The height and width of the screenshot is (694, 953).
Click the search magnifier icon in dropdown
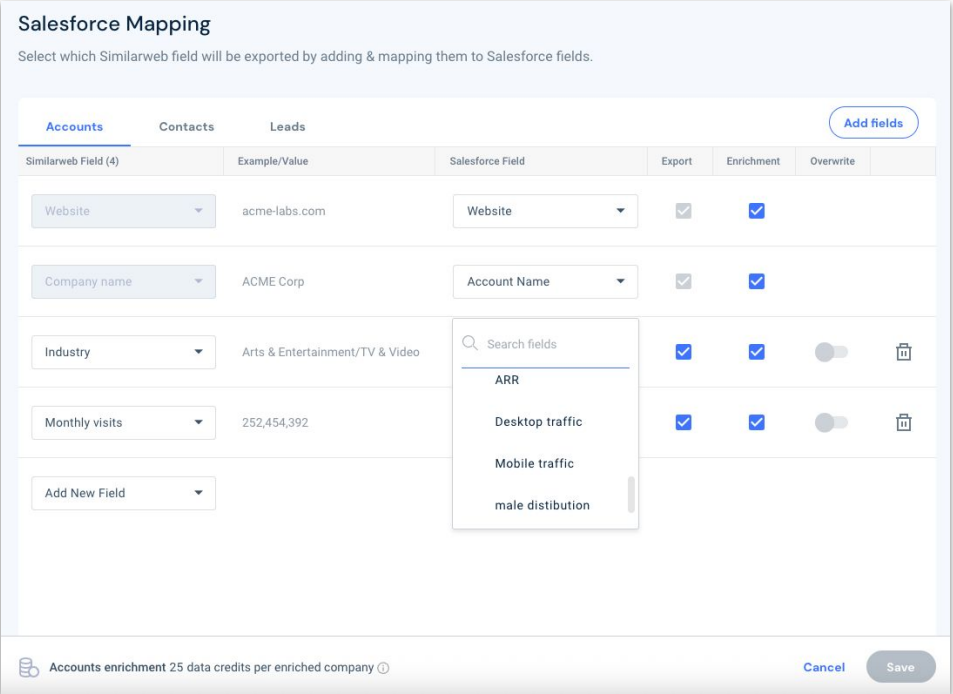pyautogui.click(x=470, y=343)
